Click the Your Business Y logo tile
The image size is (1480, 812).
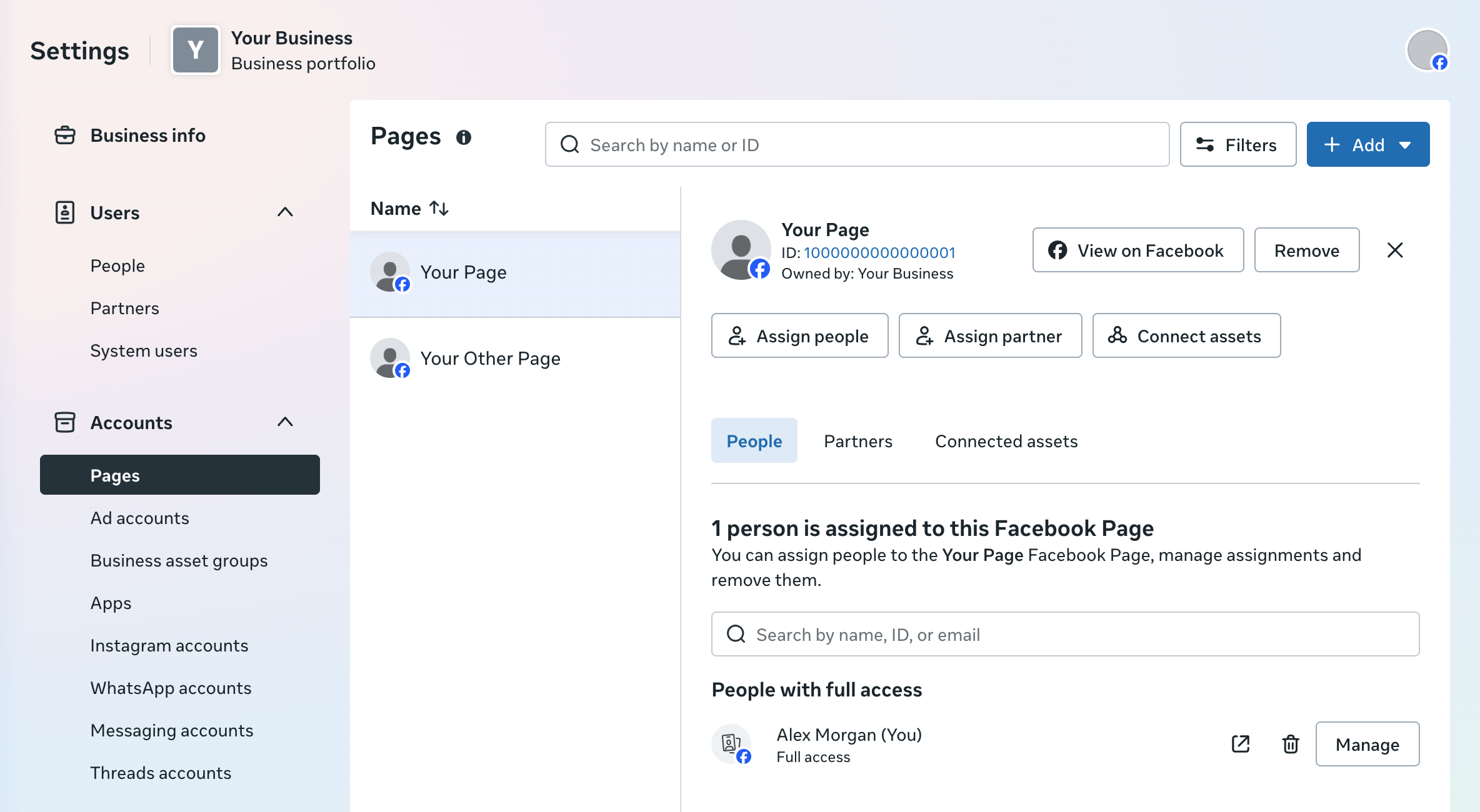point(196,50)
